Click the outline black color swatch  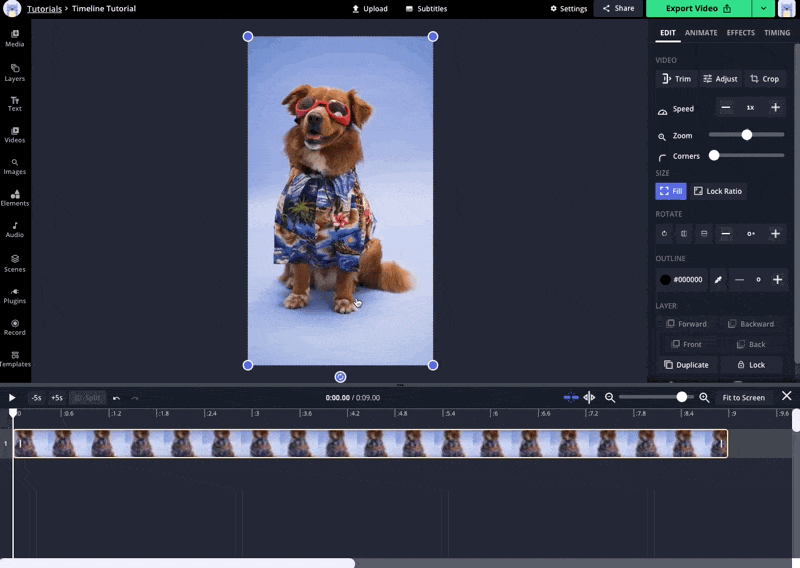point(666,280)
